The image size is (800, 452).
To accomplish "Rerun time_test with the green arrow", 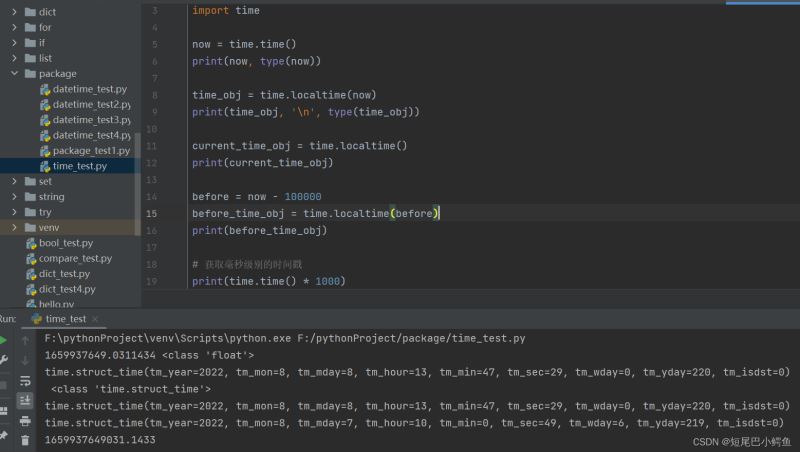I will tap(3, 340).
